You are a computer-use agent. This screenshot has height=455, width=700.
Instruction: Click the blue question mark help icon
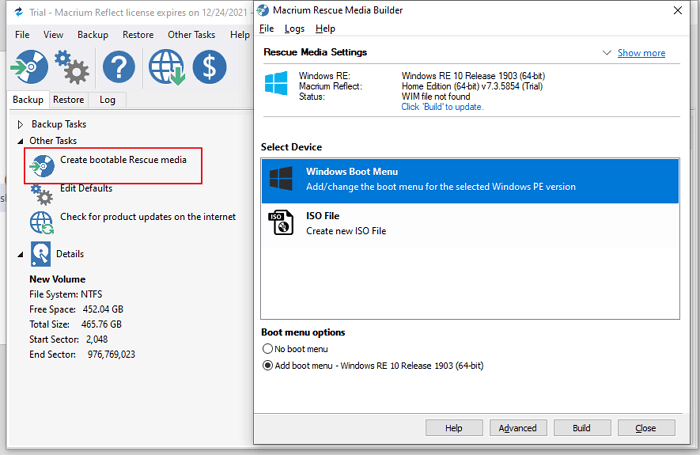(119, 67)
